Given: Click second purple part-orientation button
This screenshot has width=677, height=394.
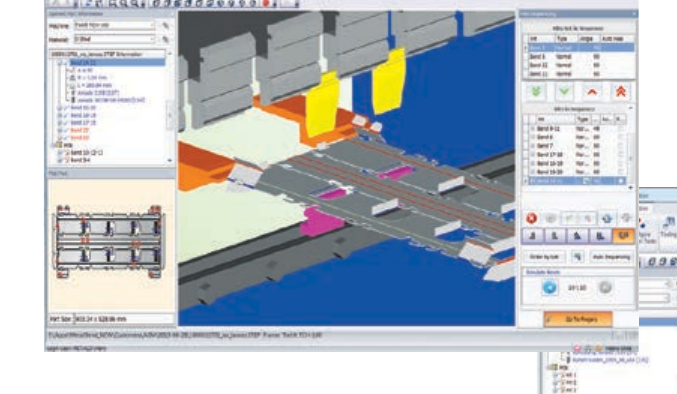Looking at the screenshot, I should pyautogui.click(x=555, y=236).
